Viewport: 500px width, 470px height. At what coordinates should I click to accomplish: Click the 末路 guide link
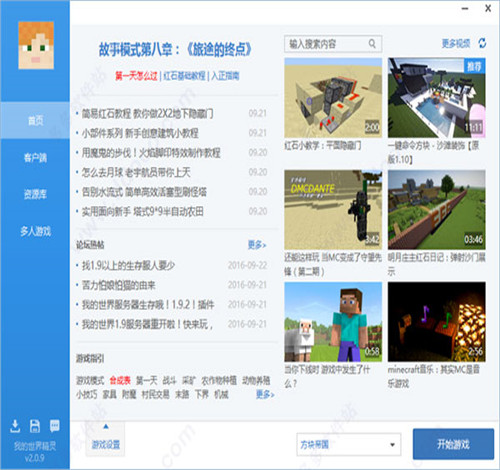[182, 395]
